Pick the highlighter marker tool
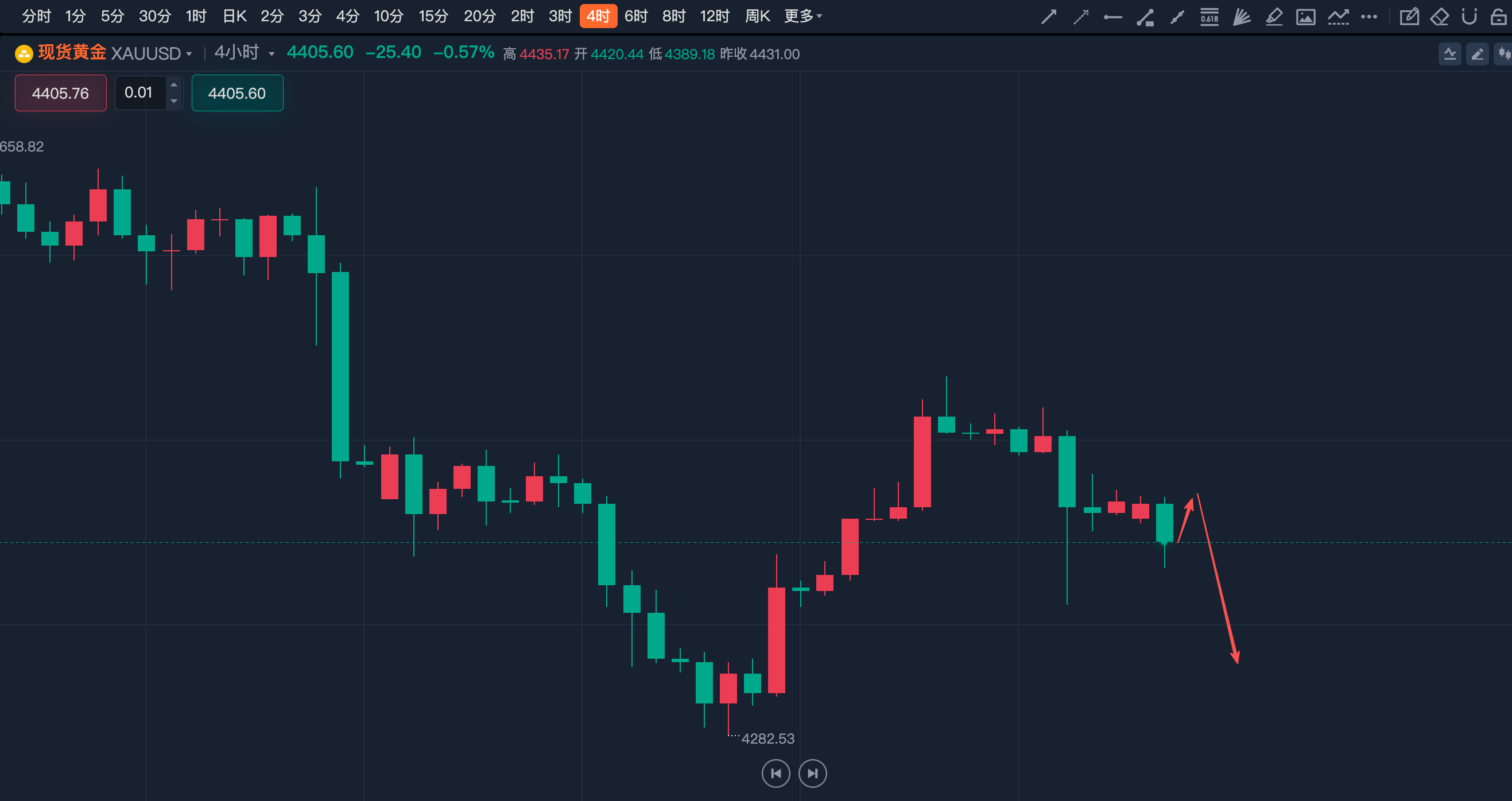This screenshot has height=801, width=1512. [x=1274, y=17]
